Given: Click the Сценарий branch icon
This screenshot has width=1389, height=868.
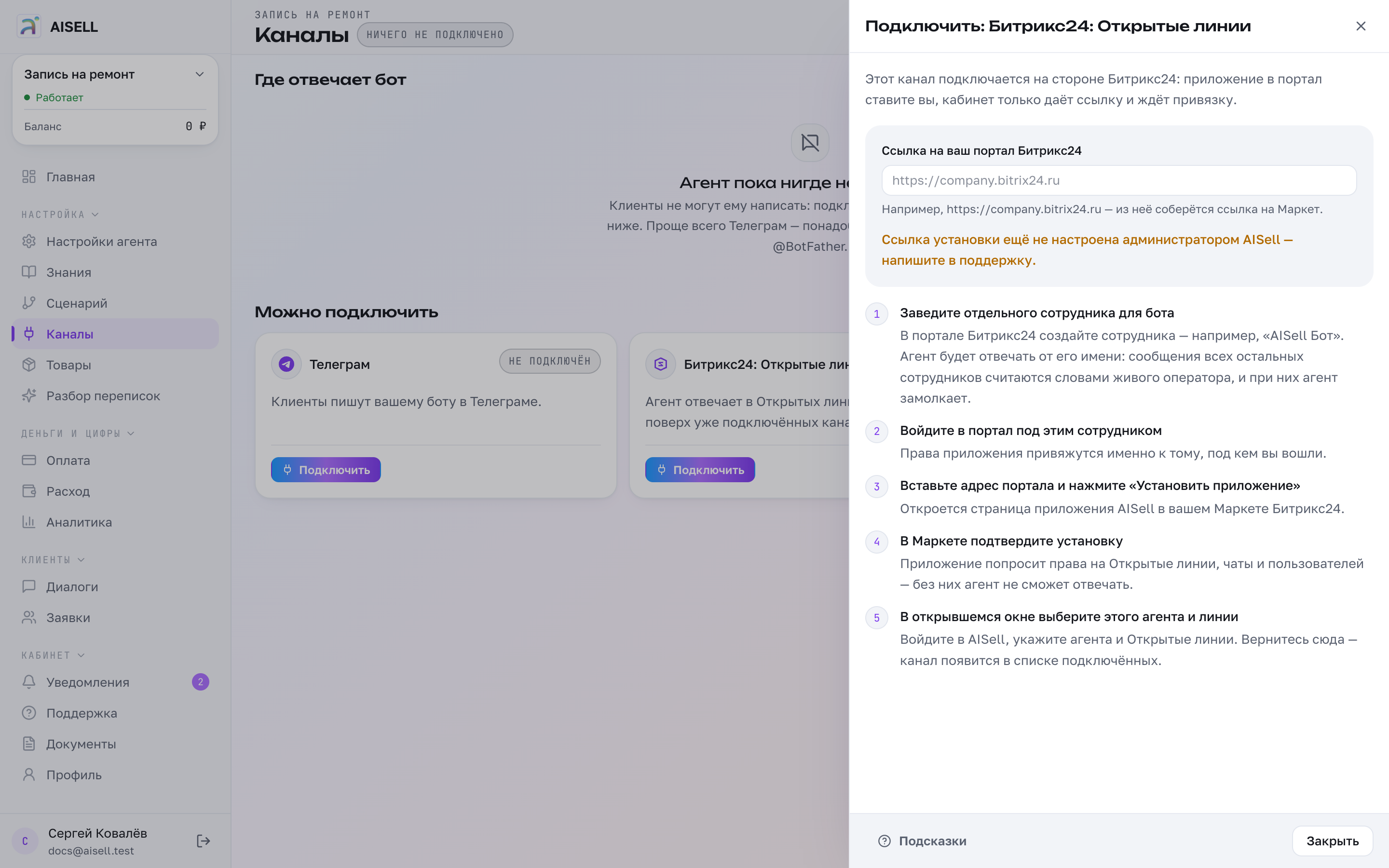Looking at the screenshot, I should tap(29, 303).
